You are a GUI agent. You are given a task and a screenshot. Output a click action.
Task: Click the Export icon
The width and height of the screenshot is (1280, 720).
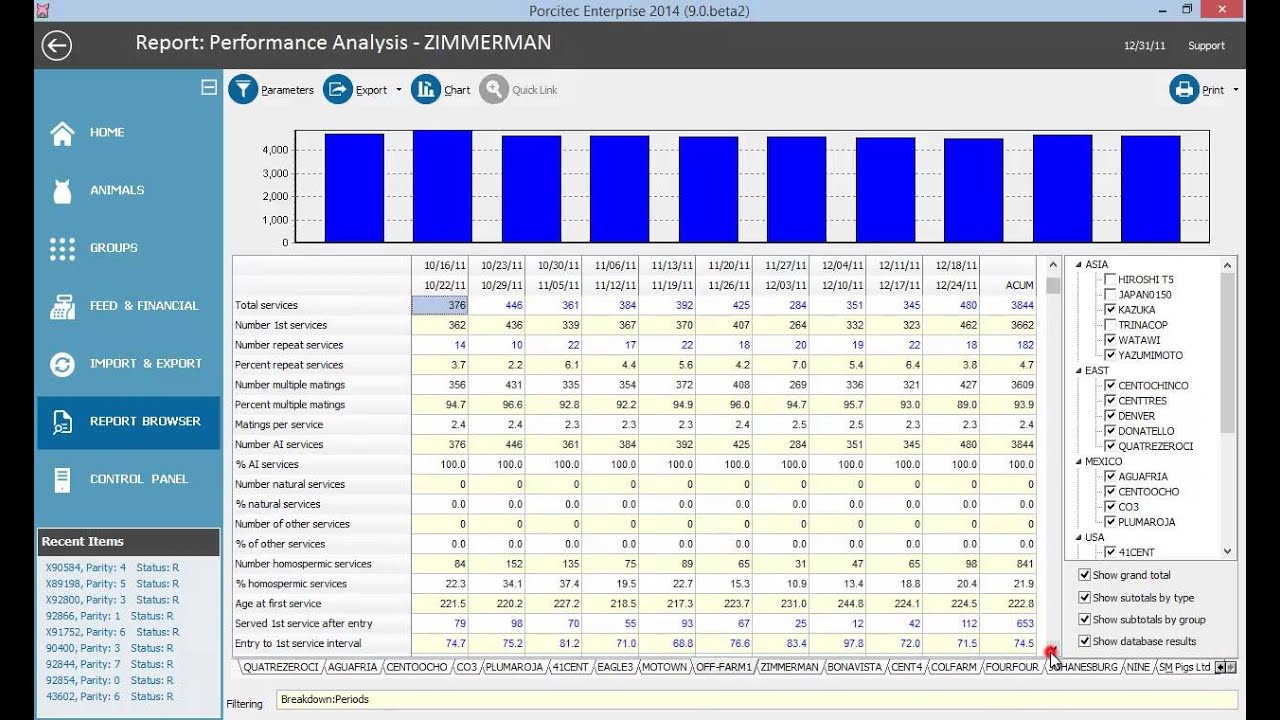338,90
